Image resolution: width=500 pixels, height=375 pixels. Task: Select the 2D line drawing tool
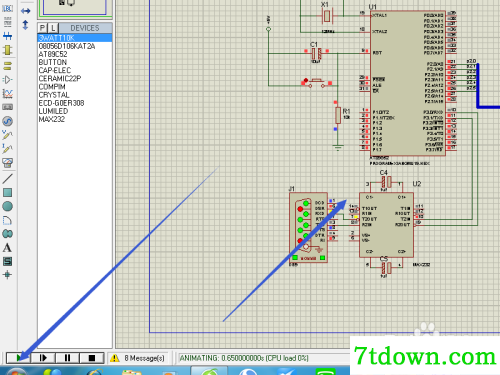(x=7, y=179)
